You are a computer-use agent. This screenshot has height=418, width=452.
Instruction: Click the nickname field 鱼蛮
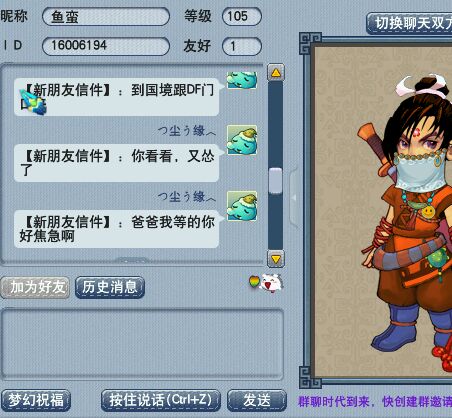click(x=106, y=17)
